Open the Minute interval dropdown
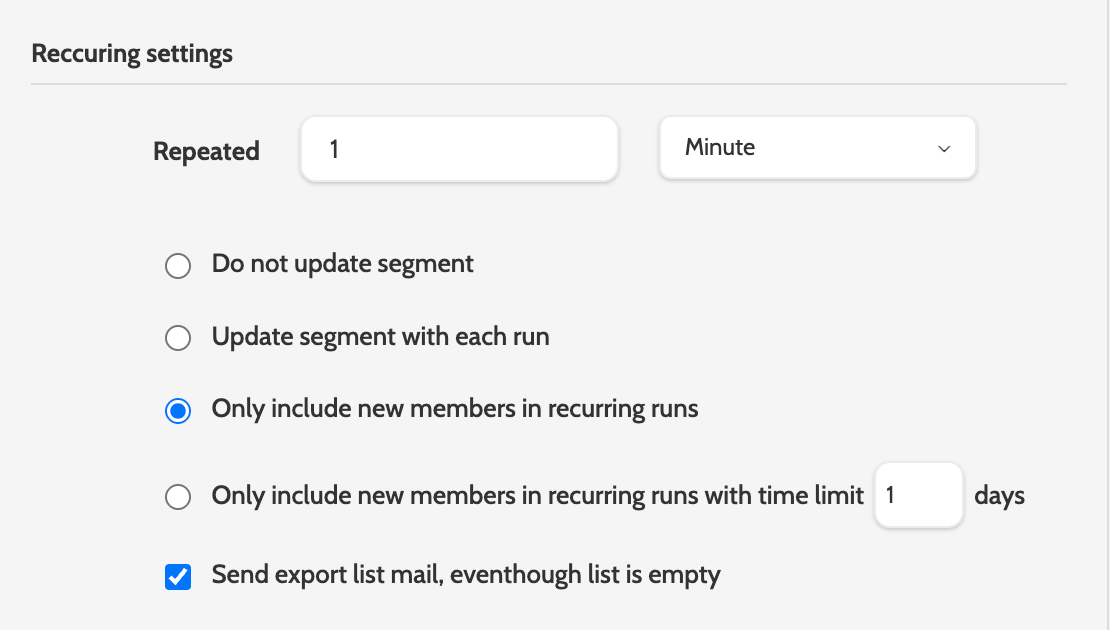 816,148
